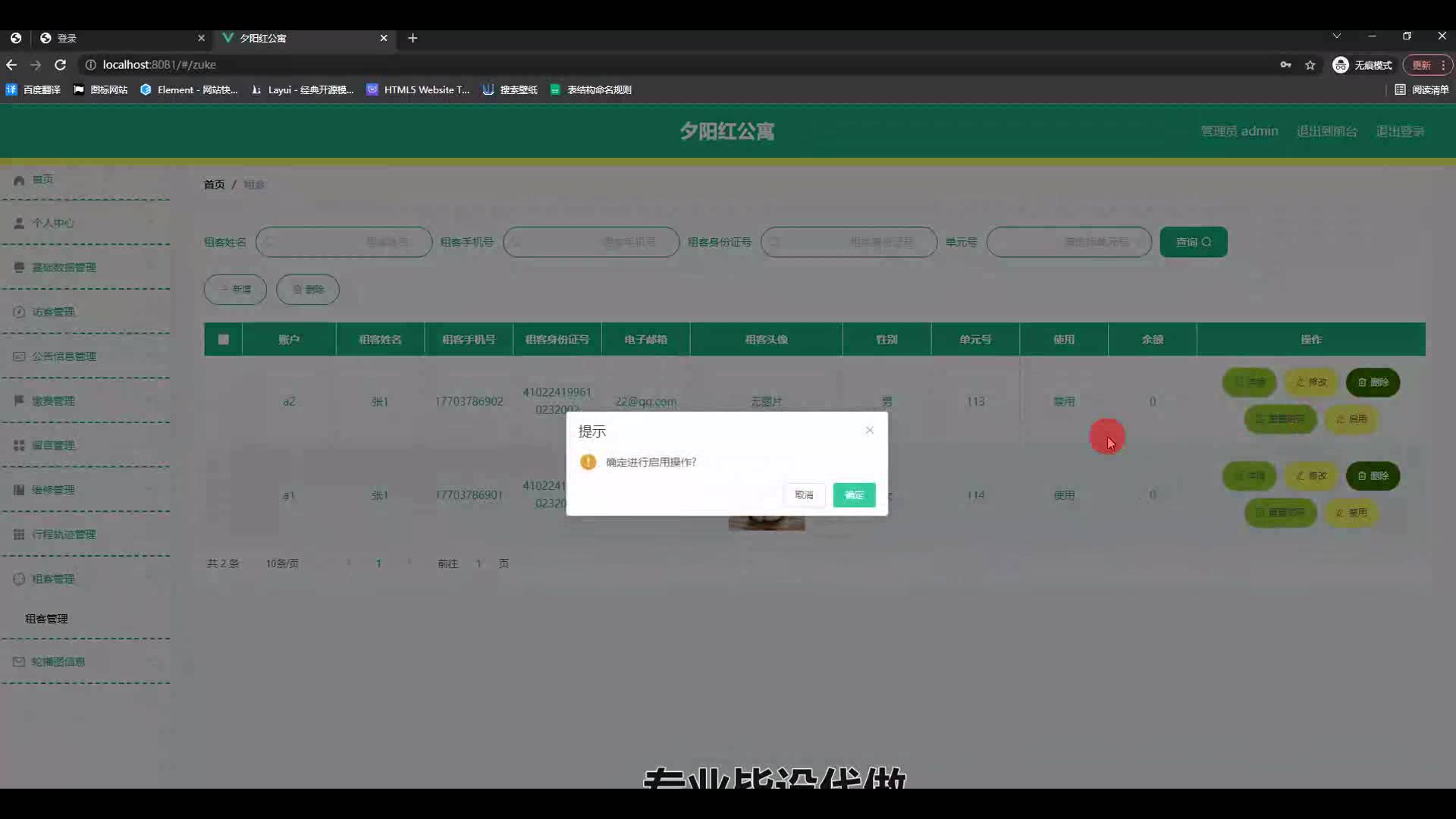Bookmark this page with the star icon
Image resolution: width=1456 pixels, height=819 pixels.
pyautogui.click(x=1310, y=65)
